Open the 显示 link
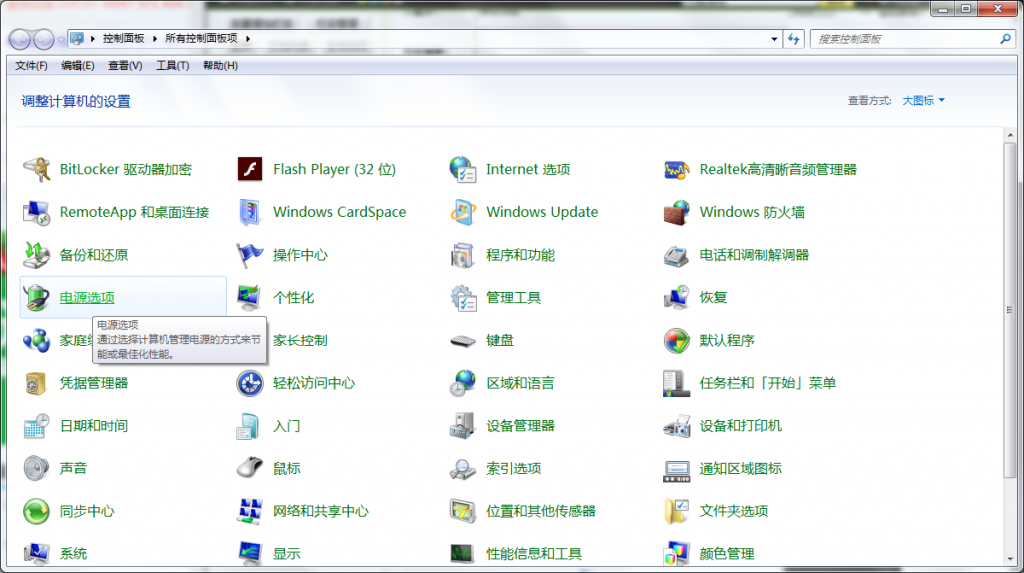This screenshot has height=573, width=1024. [x=287, y=554]
